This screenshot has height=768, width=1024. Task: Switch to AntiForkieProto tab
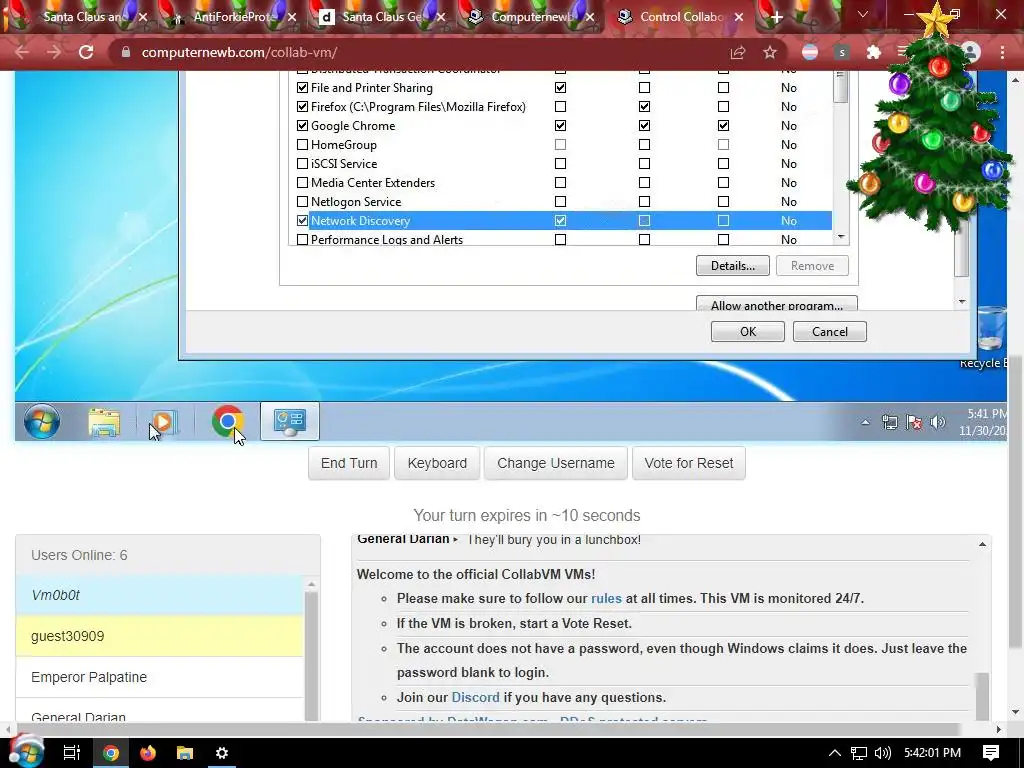pos(235,17)
